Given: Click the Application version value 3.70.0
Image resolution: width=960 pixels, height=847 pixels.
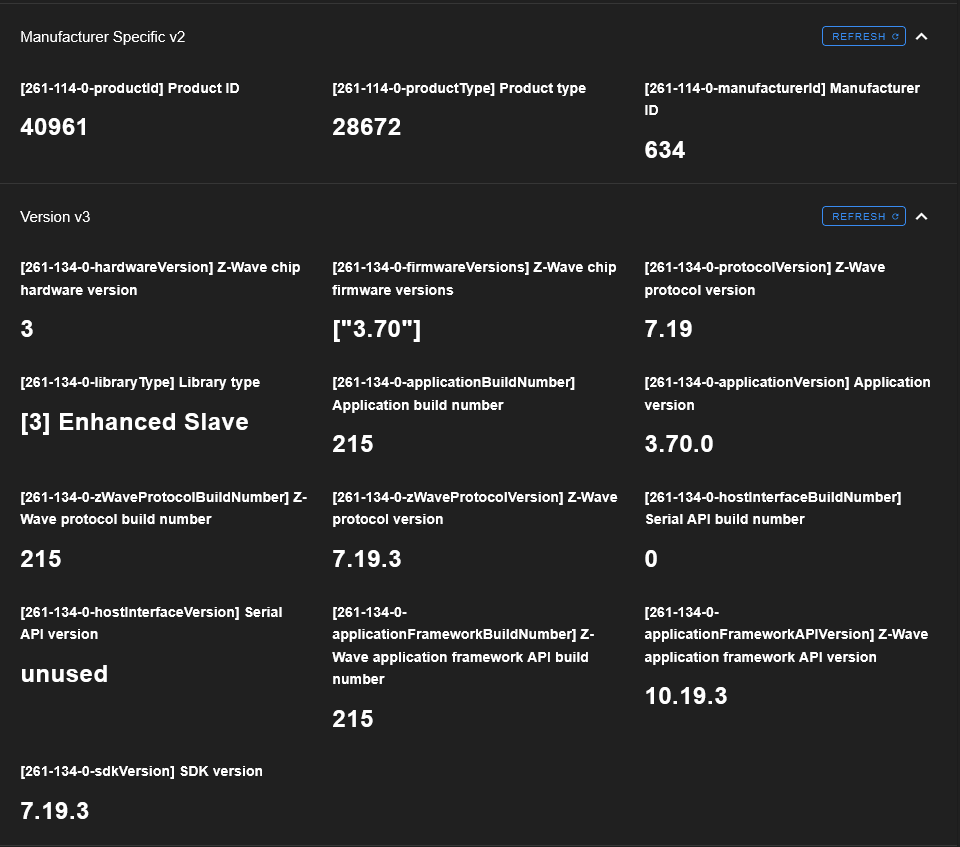Looking at the screenshot, I should [x=679, y=444].
